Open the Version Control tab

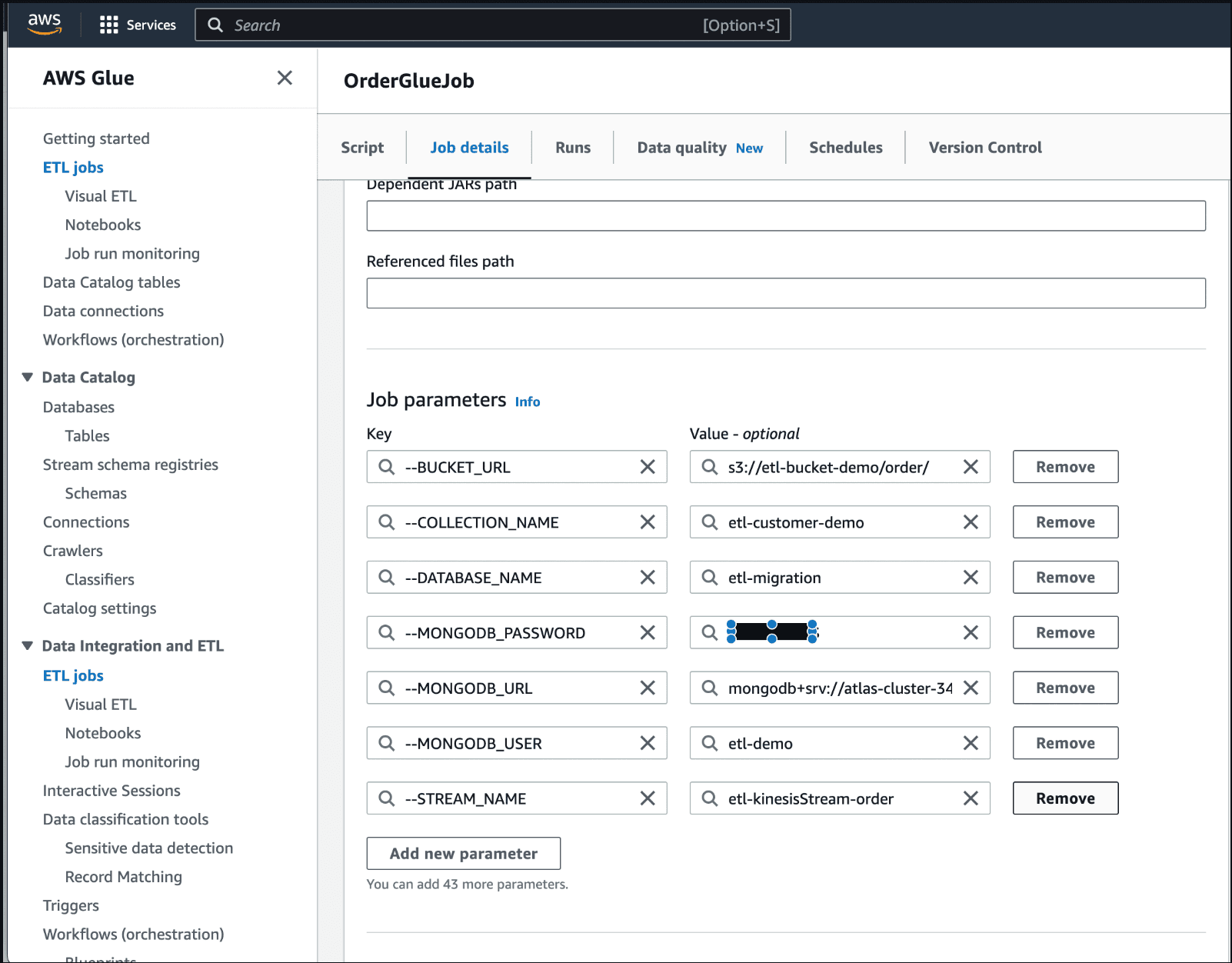click(x=985, y=148)
